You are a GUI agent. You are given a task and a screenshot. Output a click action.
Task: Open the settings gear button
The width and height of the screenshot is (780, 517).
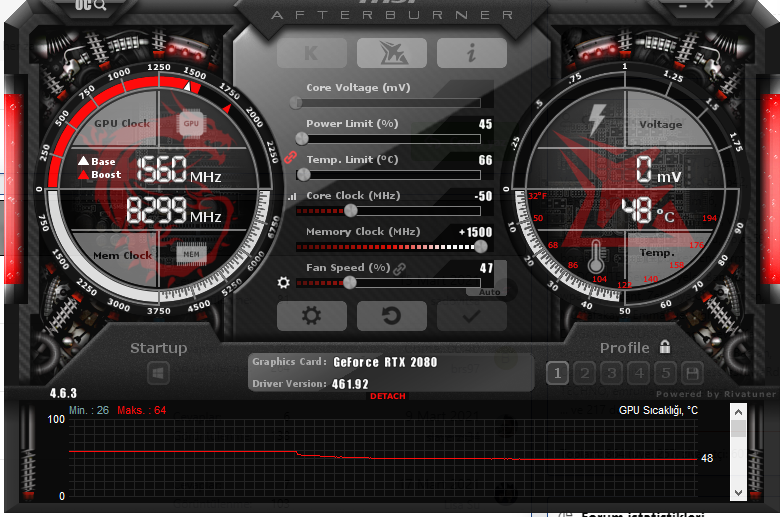[x=312, y=316]
